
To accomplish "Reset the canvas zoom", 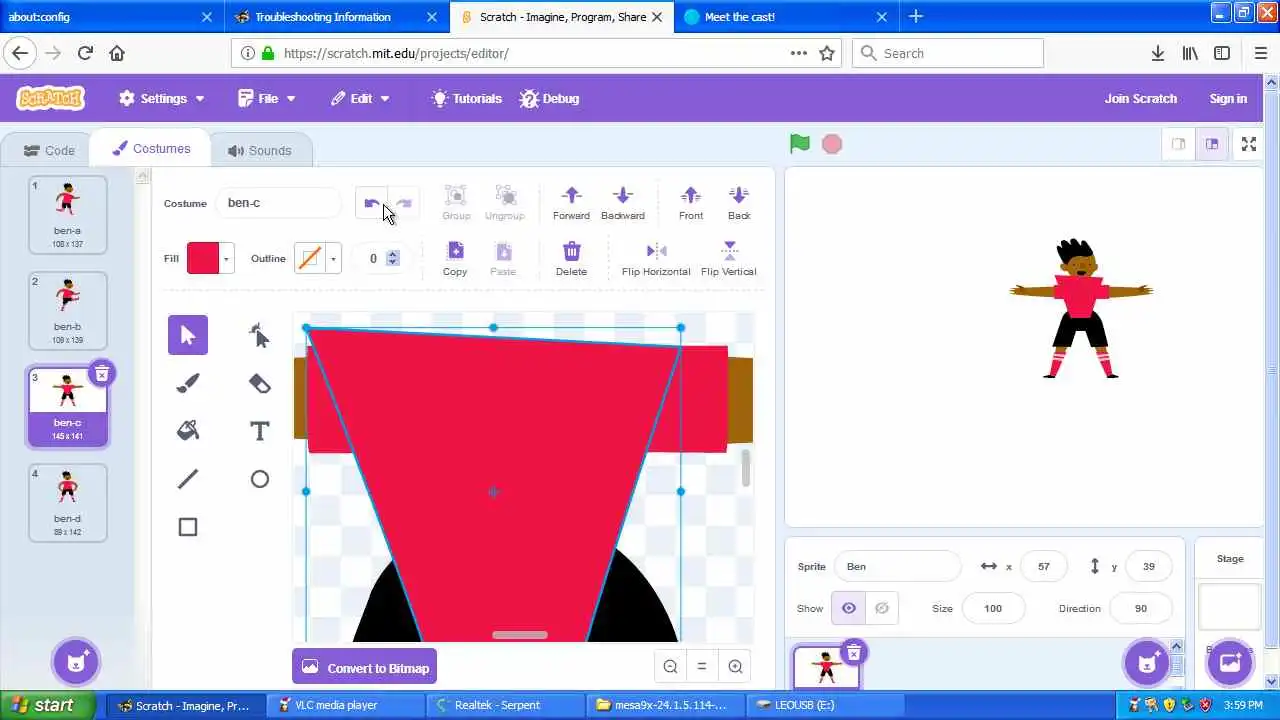I will coord(702,667).
